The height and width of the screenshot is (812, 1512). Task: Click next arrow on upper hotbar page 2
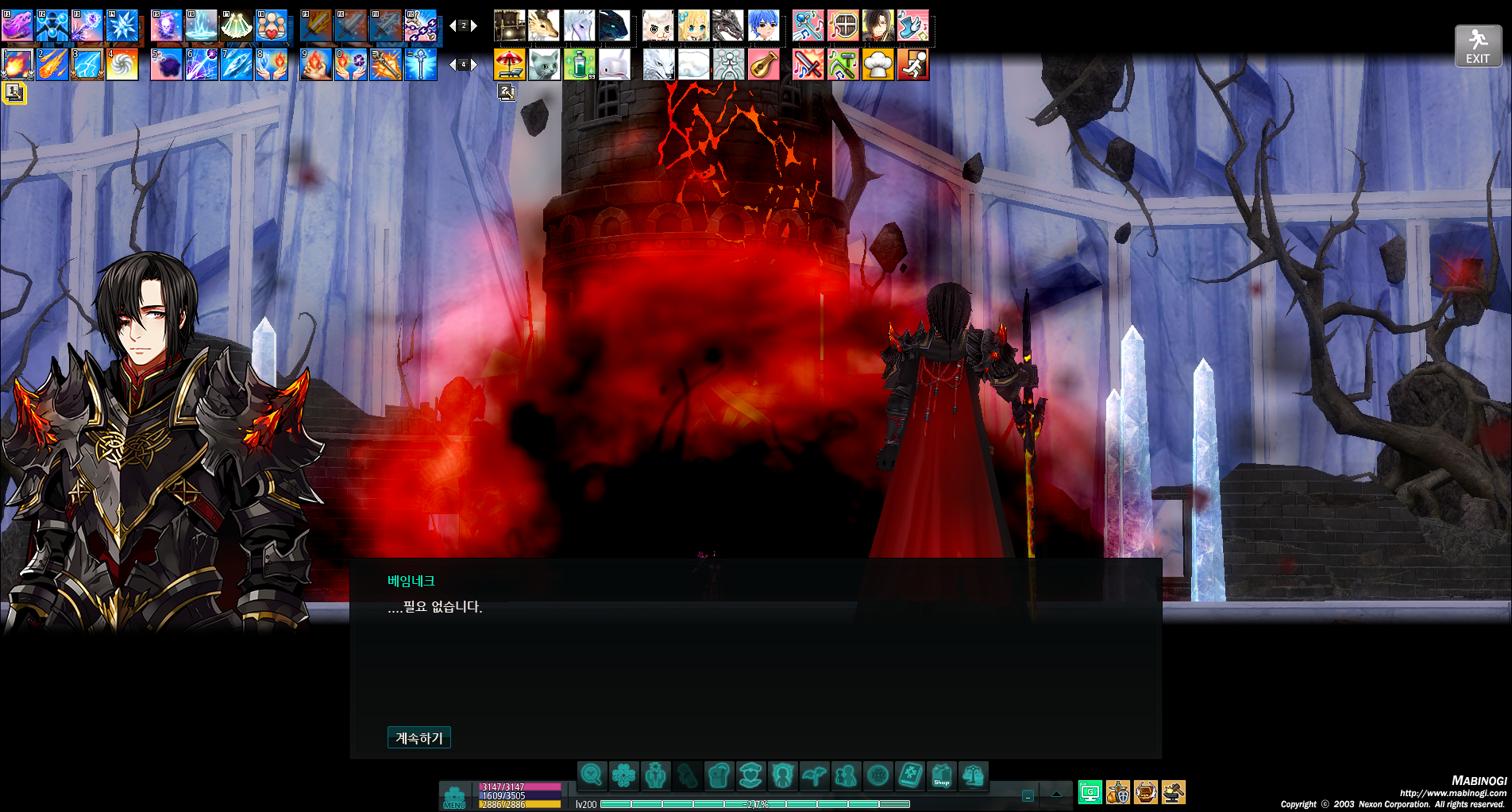[475, 25]
